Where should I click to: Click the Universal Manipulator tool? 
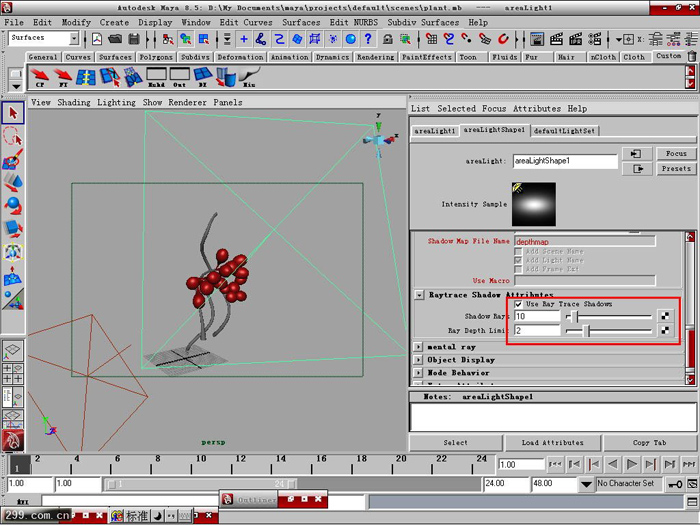13,252
